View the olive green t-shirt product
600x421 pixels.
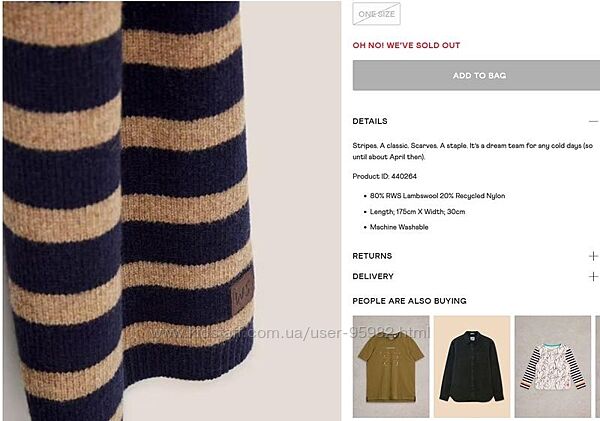pyautogui.click(x=391, y=366)
